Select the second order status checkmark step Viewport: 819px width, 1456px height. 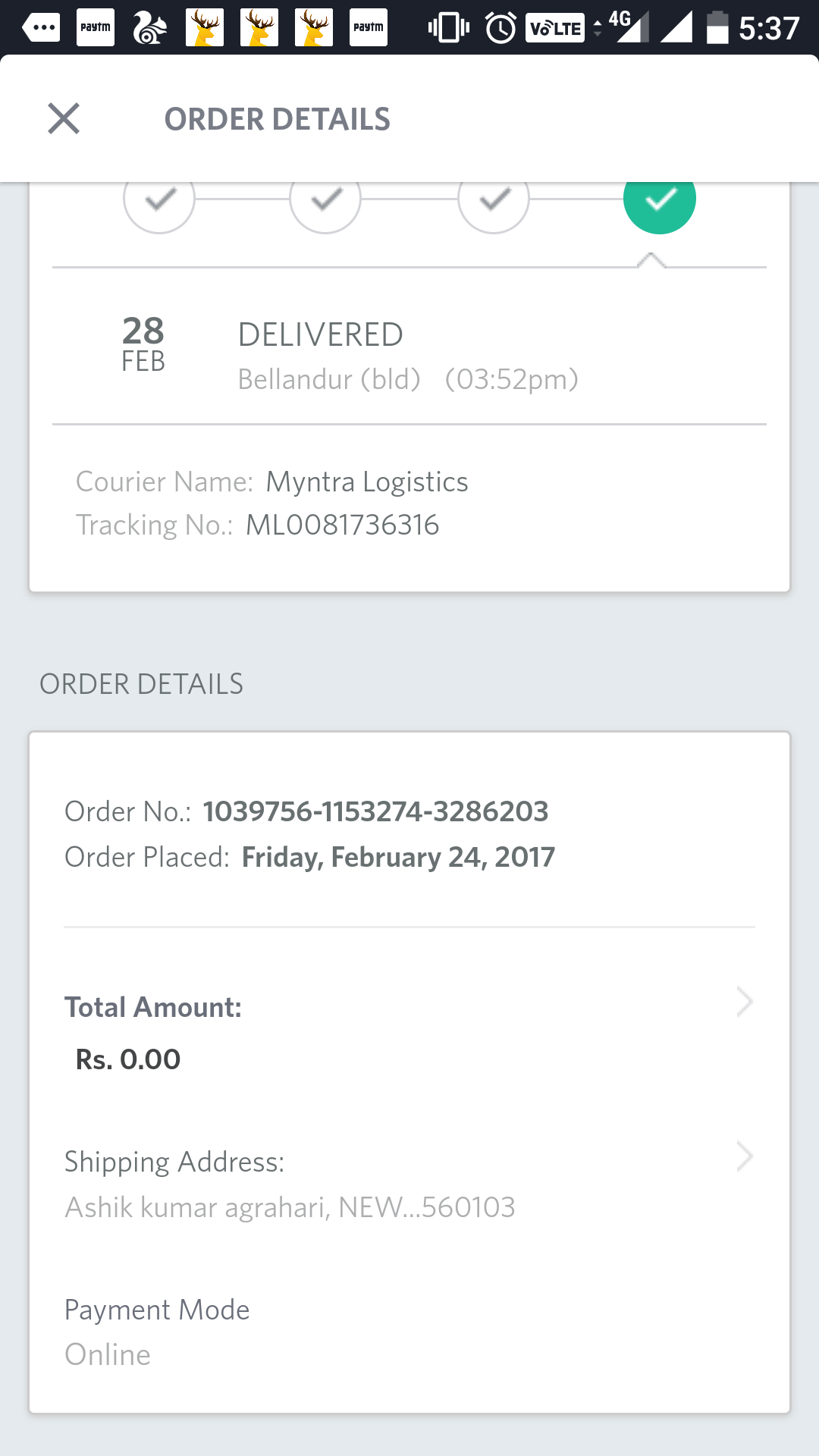tap(326, 201)
